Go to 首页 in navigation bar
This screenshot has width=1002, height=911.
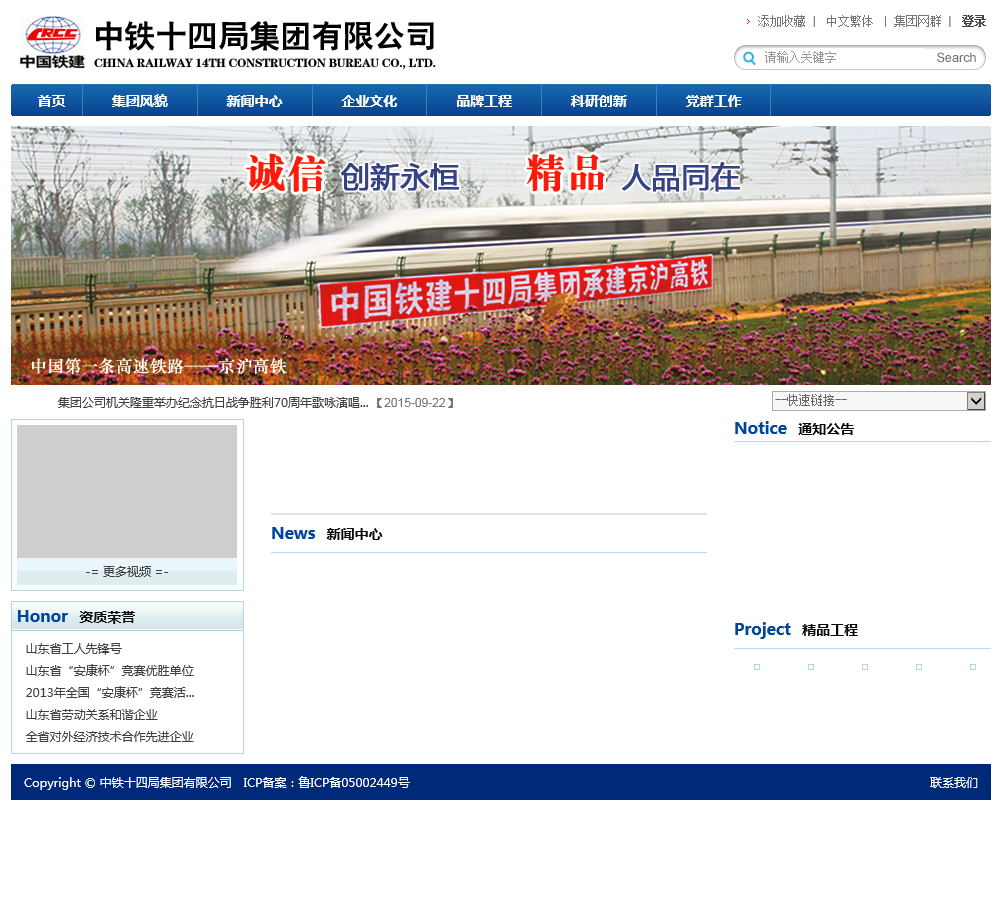pos(50,101)
